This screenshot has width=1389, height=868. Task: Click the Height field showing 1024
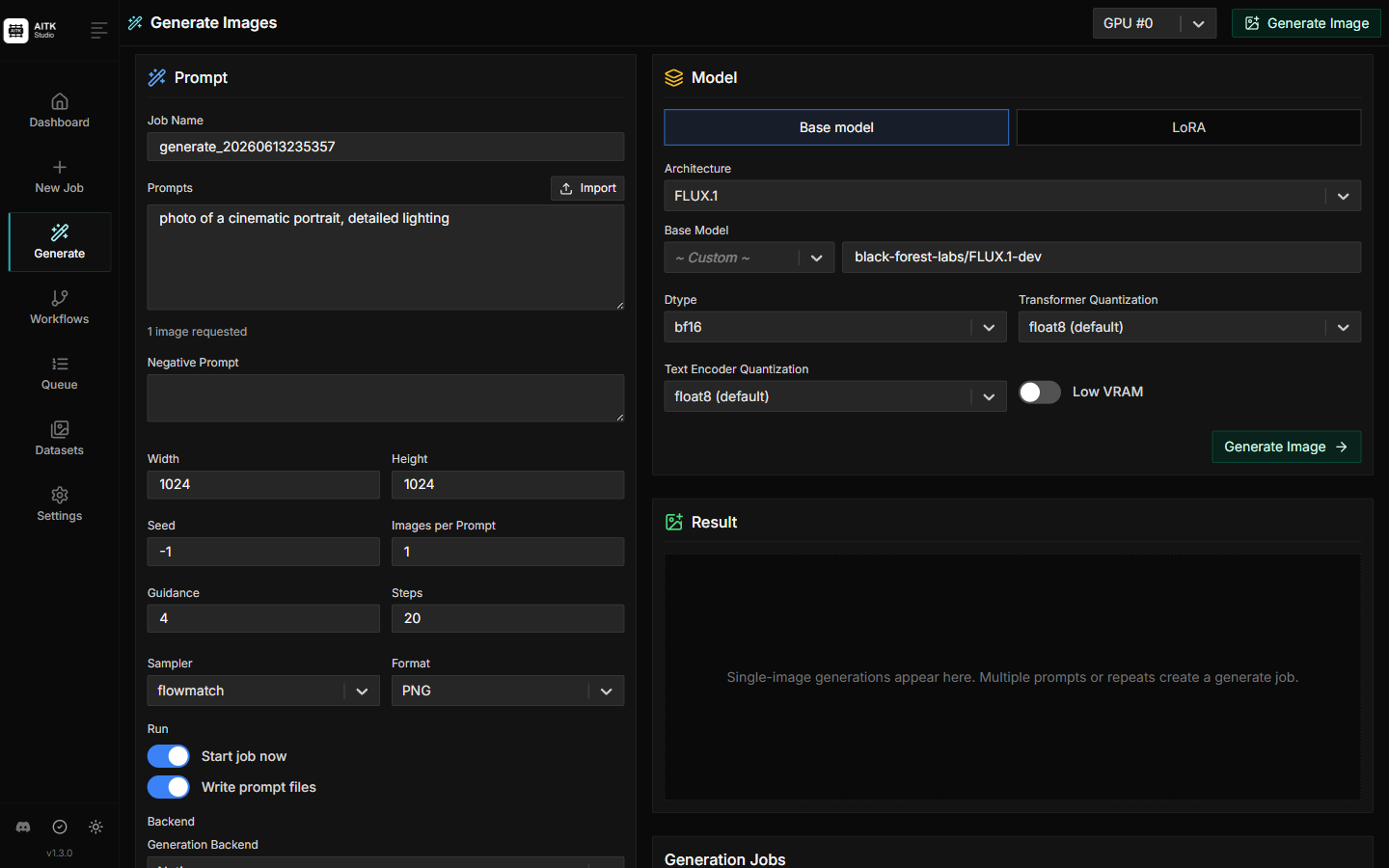point(508,484)
